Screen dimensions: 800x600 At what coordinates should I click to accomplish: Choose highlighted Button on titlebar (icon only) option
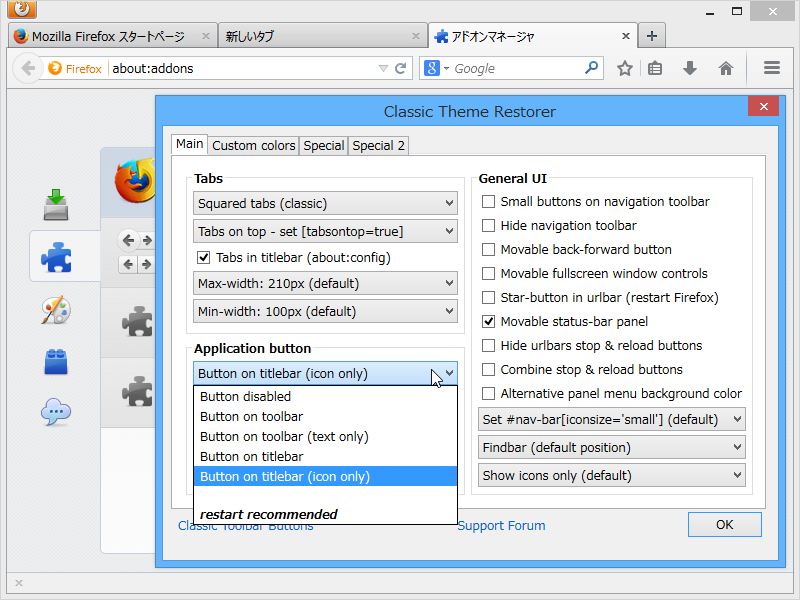[x=325, y=476]
